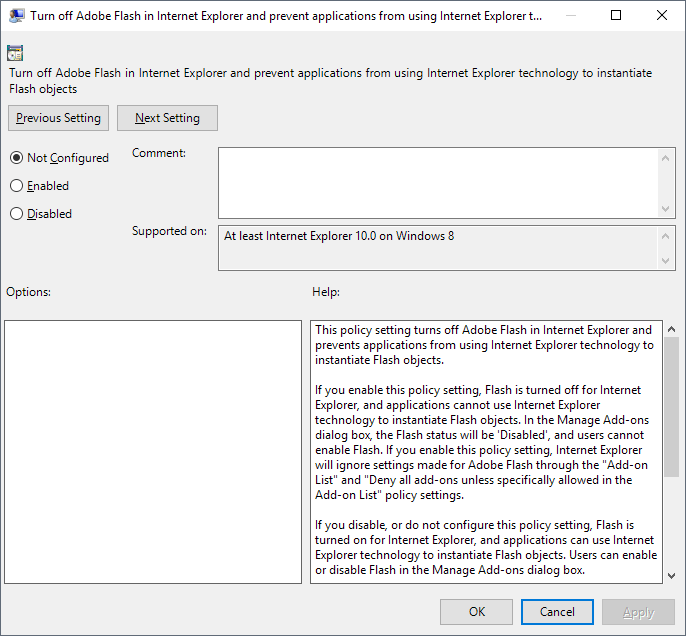Click the Options pane area
The height and width of the screenshot is (636, 686).
click(x=153, y=452)
